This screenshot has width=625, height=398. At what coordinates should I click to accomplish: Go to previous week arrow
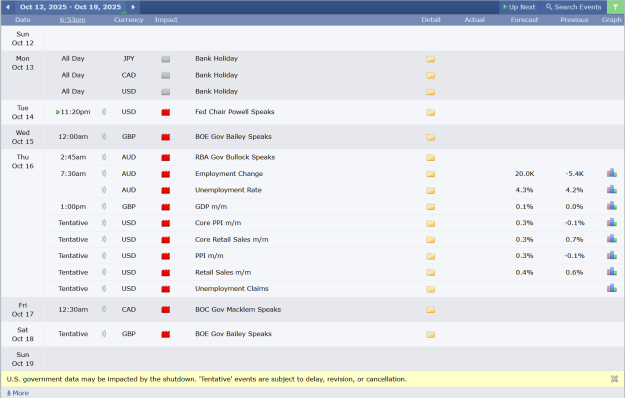[x=8, y=7]
